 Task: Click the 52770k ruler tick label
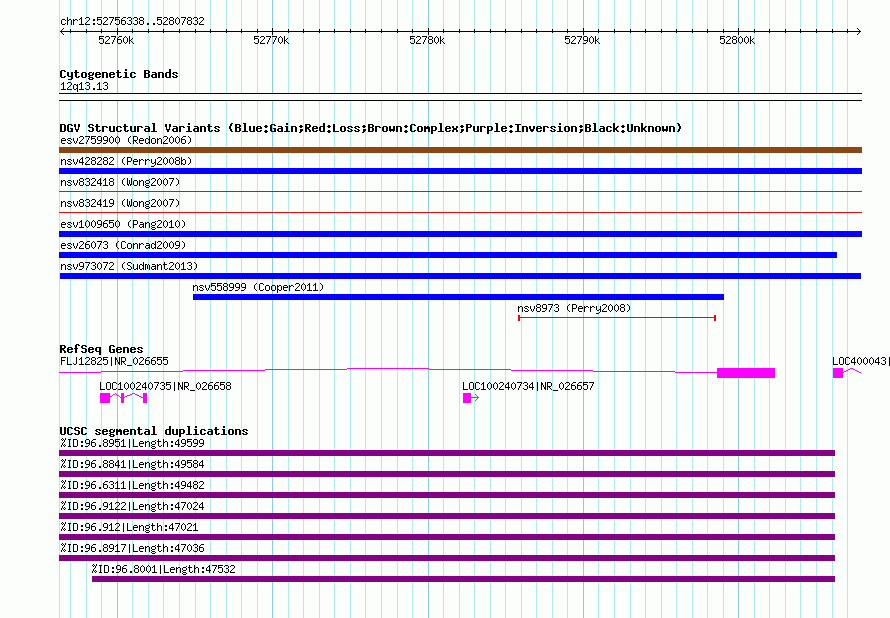(x=271, y=40)
